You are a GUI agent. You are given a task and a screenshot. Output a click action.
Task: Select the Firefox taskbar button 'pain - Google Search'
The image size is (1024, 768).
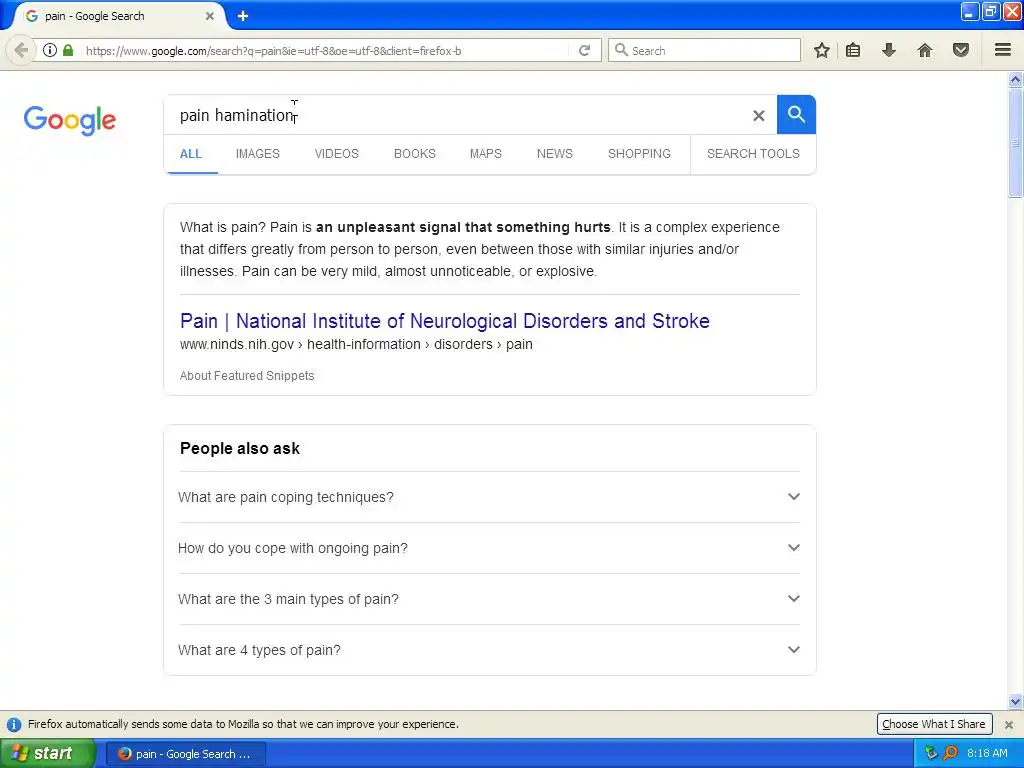186,754
